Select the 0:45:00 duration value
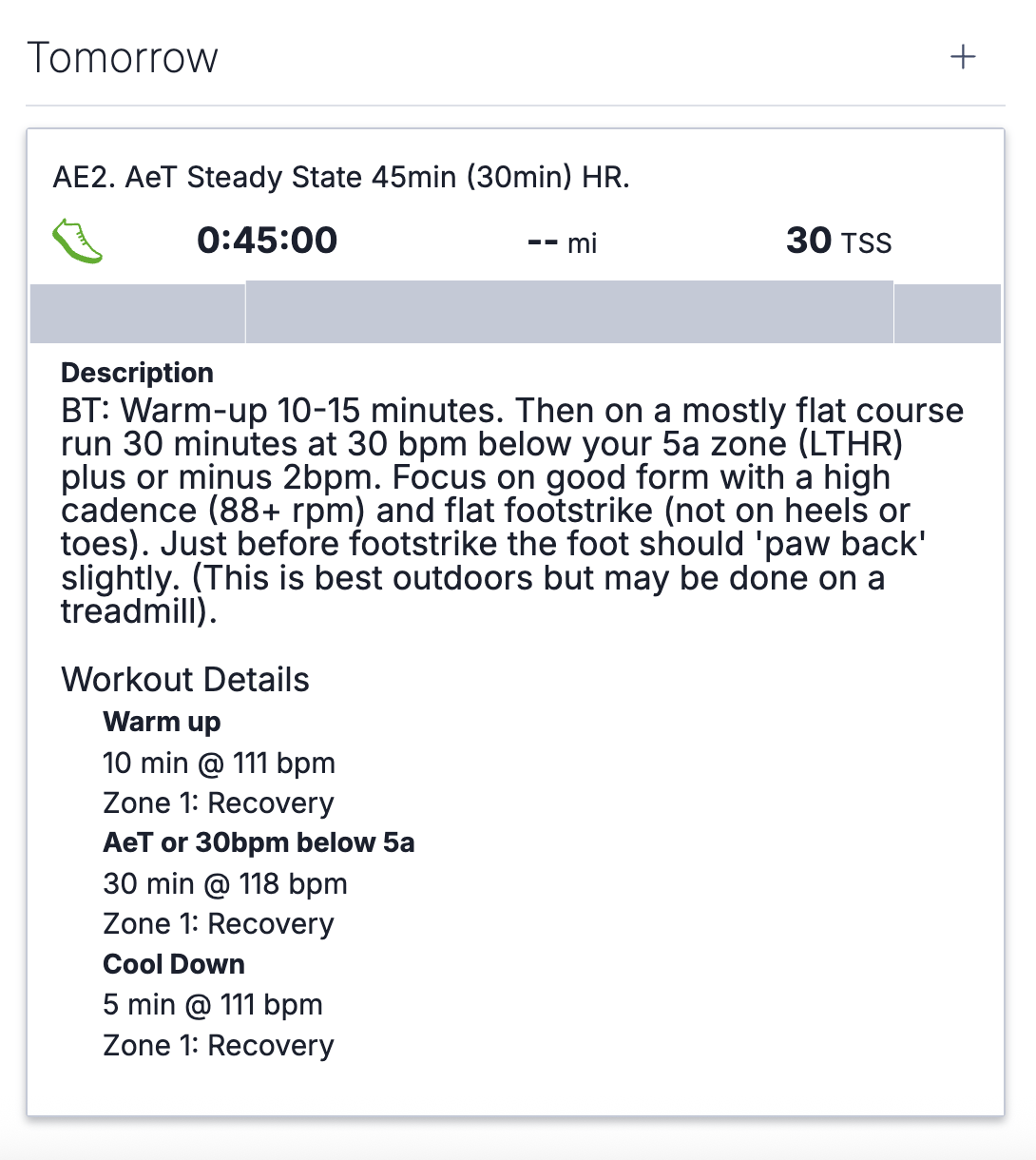 tap(267, 241)
